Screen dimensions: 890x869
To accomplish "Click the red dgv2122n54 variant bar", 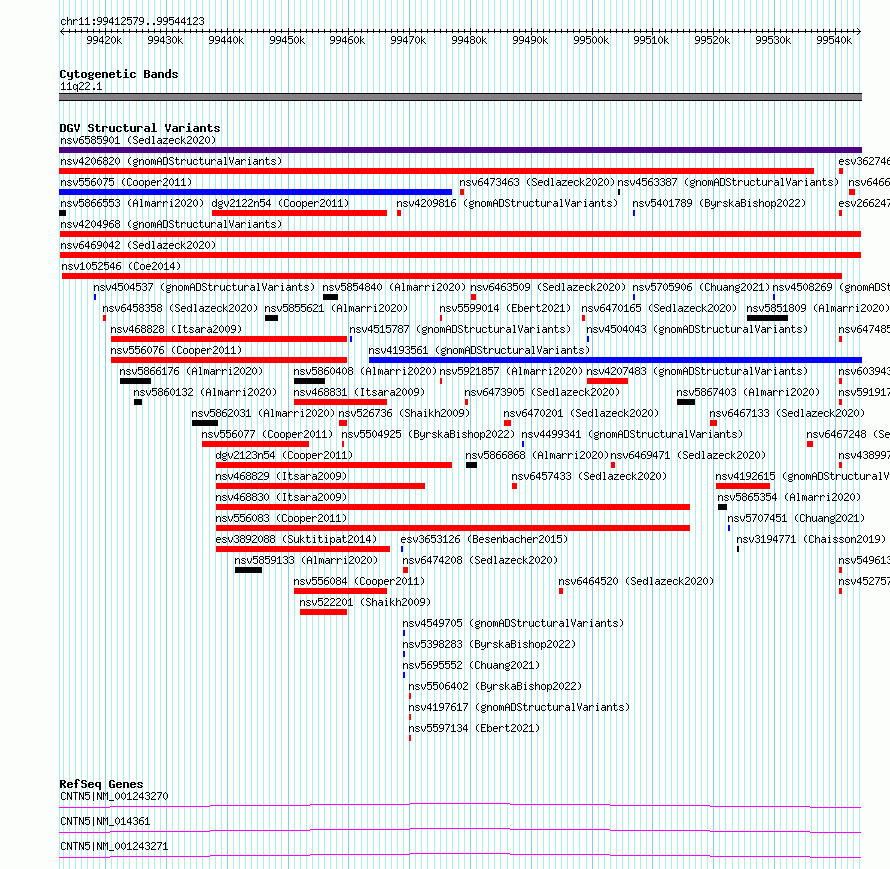I will pyautogui.click(x=299, y=213).
